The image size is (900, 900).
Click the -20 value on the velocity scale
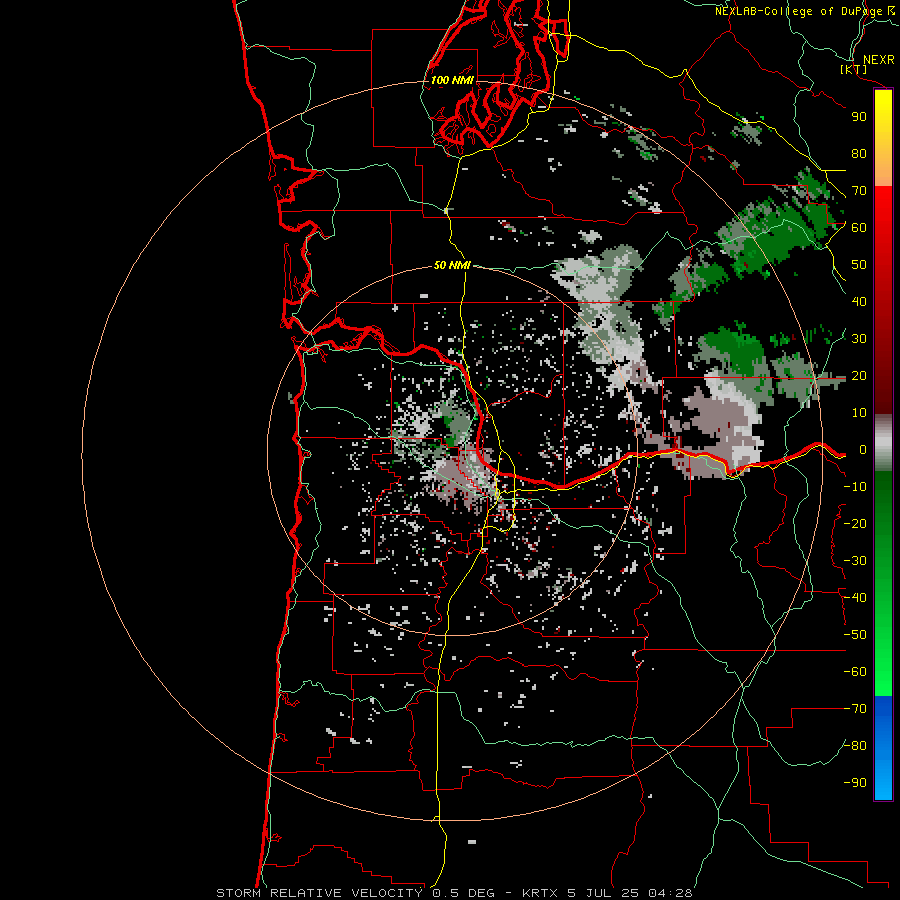(855, 524)
